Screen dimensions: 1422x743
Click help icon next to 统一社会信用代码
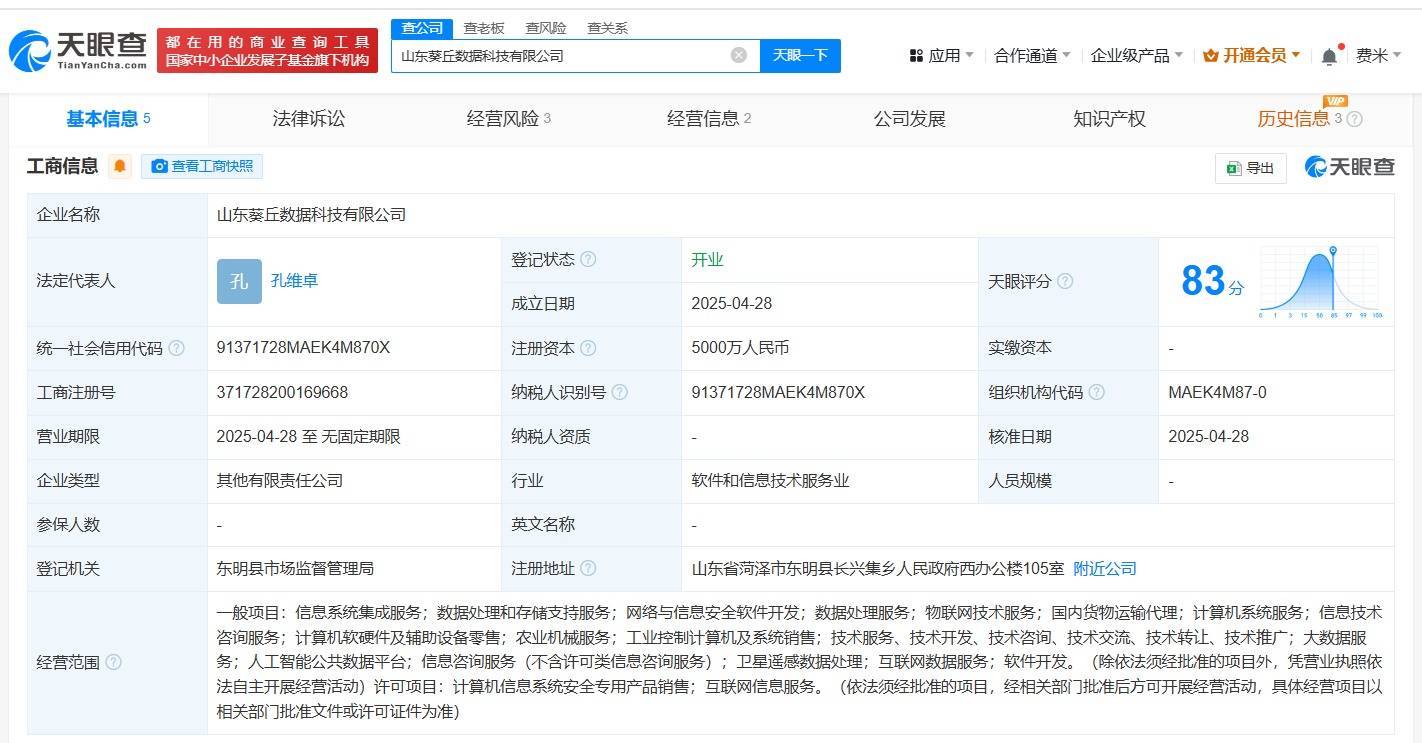[177, 348]
